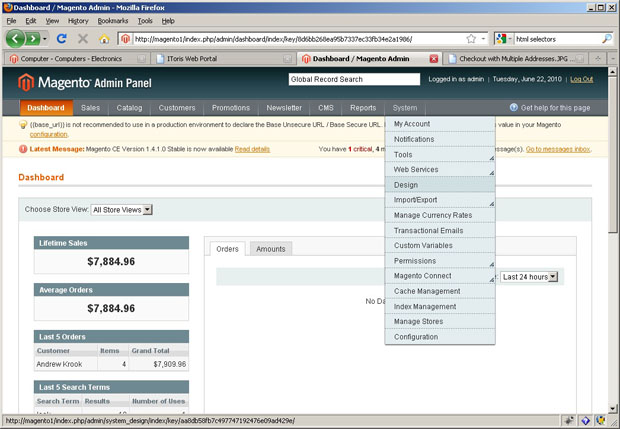Open Read details link

pyautogui.click(x=252, y=149)
